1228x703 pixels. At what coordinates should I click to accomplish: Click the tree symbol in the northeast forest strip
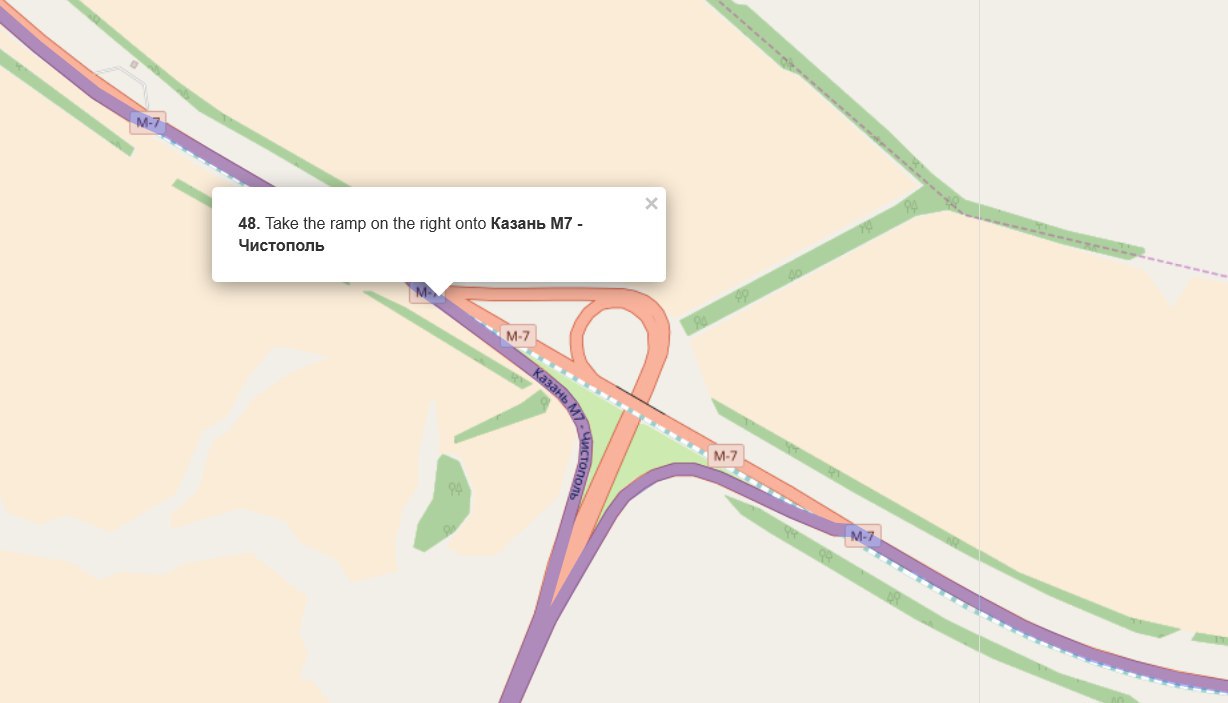click(911, 207)
